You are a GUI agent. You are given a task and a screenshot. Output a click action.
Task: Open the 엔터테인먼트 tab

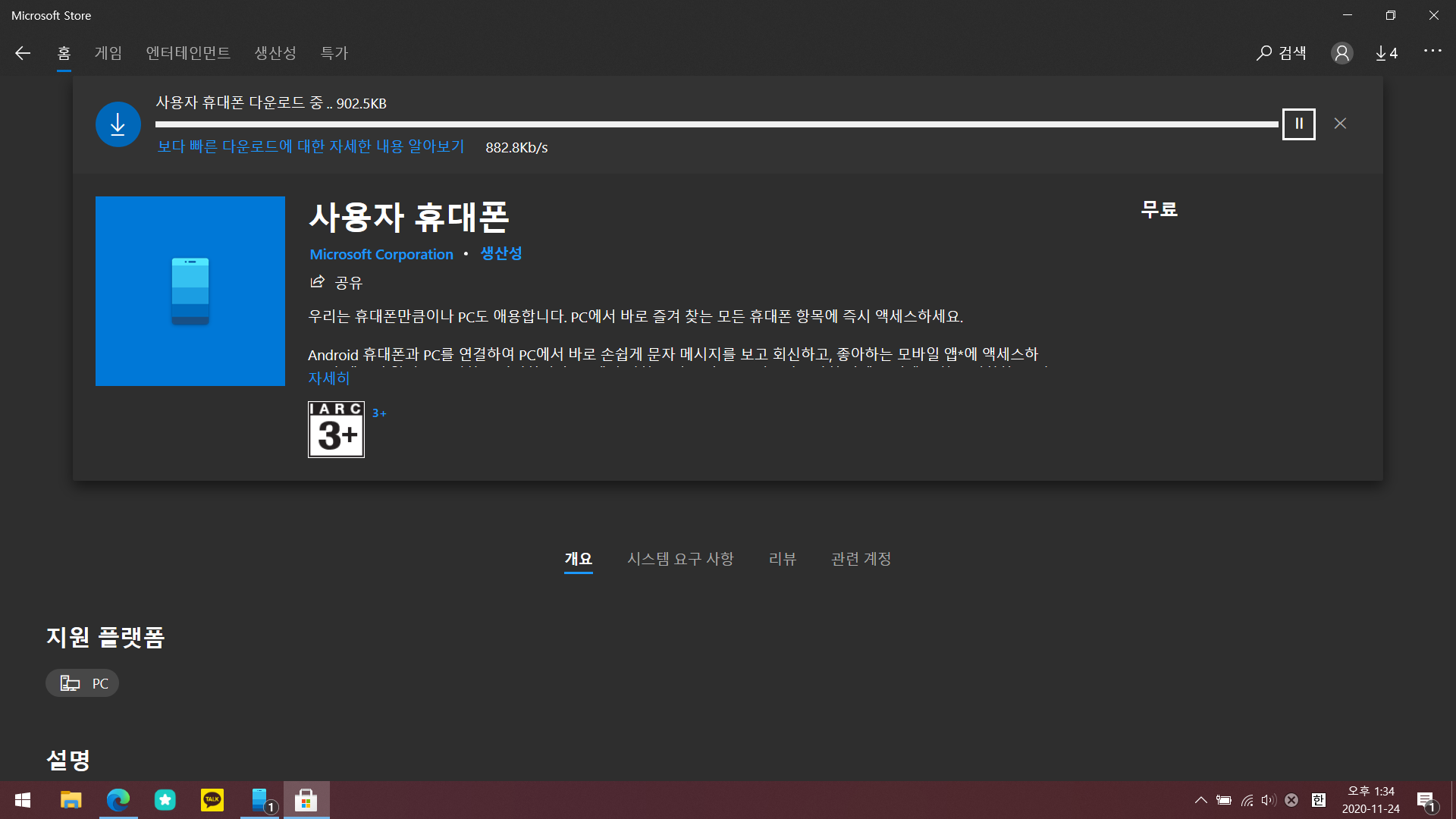188,53
